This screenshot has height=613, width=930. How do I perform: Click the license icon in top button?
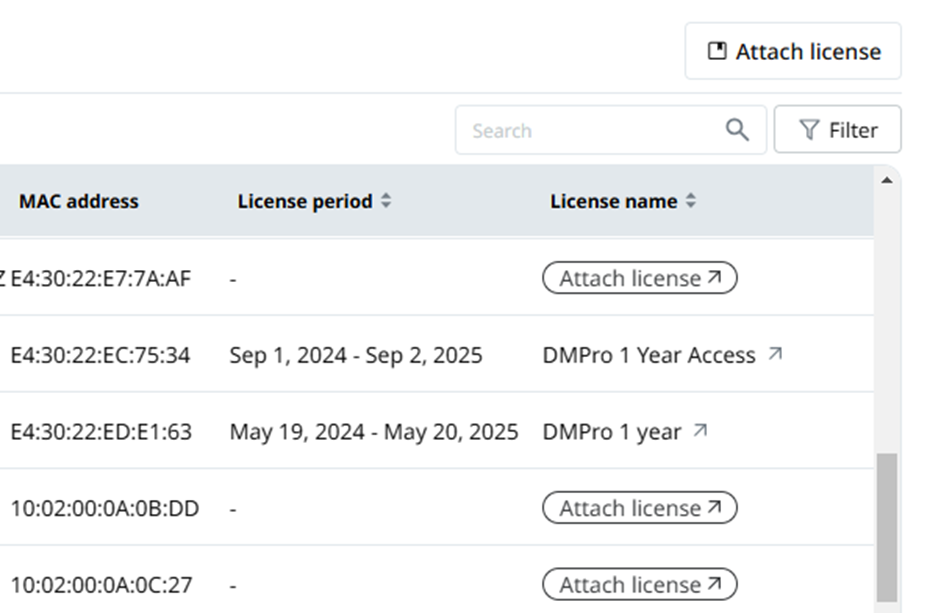[717, 51]
